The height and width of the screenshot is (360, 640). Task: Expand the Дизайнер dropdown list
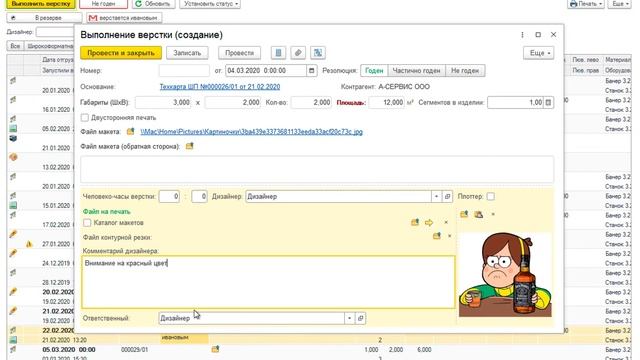436,196
